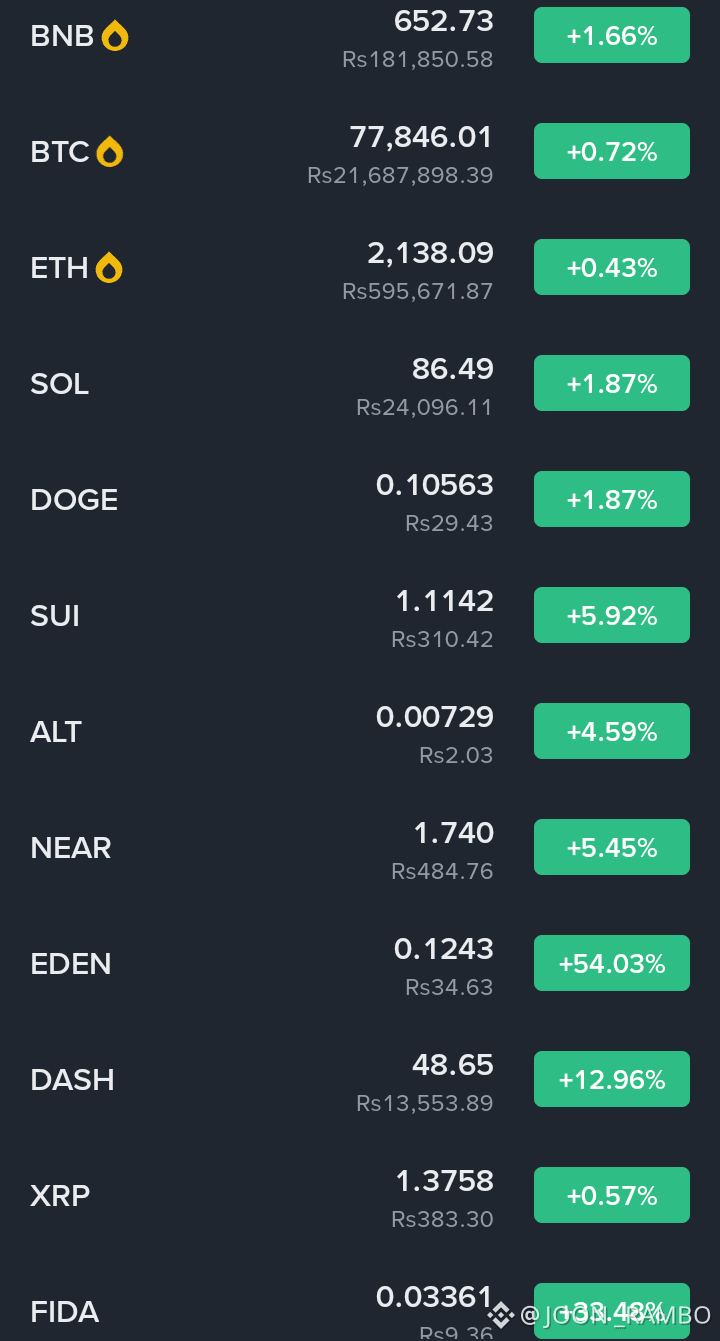The width and height of the screenshot is (720, 1341).
Task: Select the ALT ticker name
Action: pos(56,732)
